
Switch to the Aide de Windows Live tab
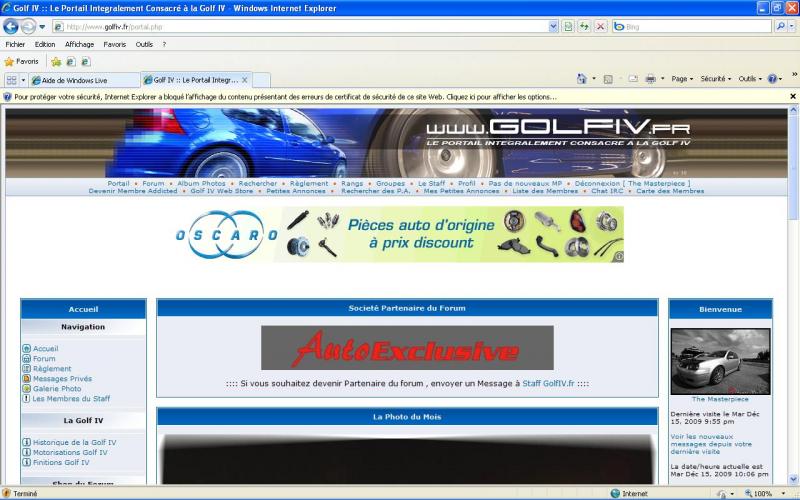coord(84,80)
